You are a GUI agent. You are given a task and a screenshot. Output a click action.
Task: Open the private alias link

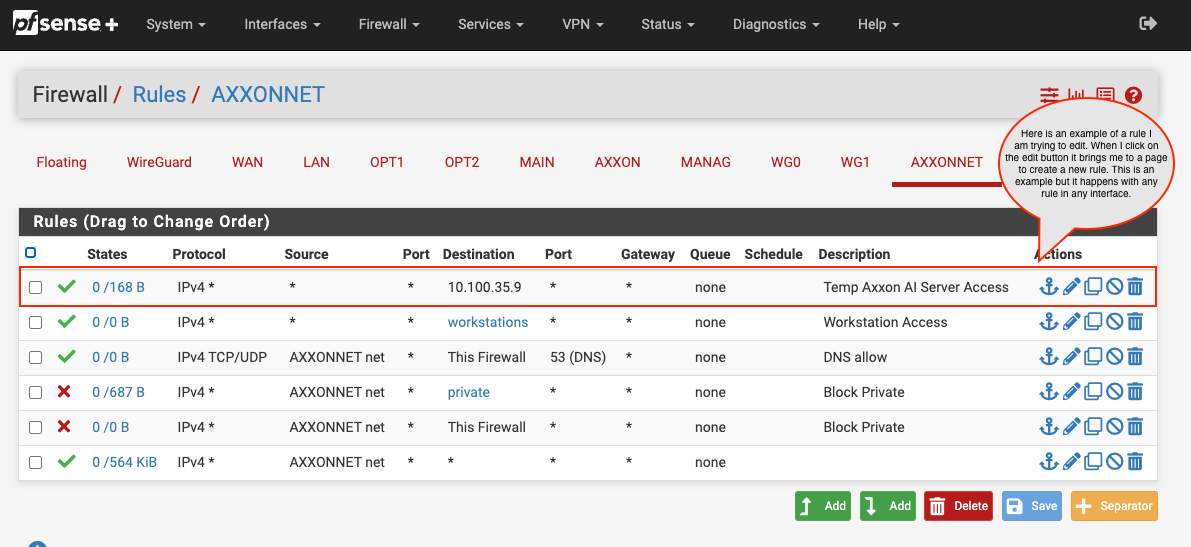point(469,392)
